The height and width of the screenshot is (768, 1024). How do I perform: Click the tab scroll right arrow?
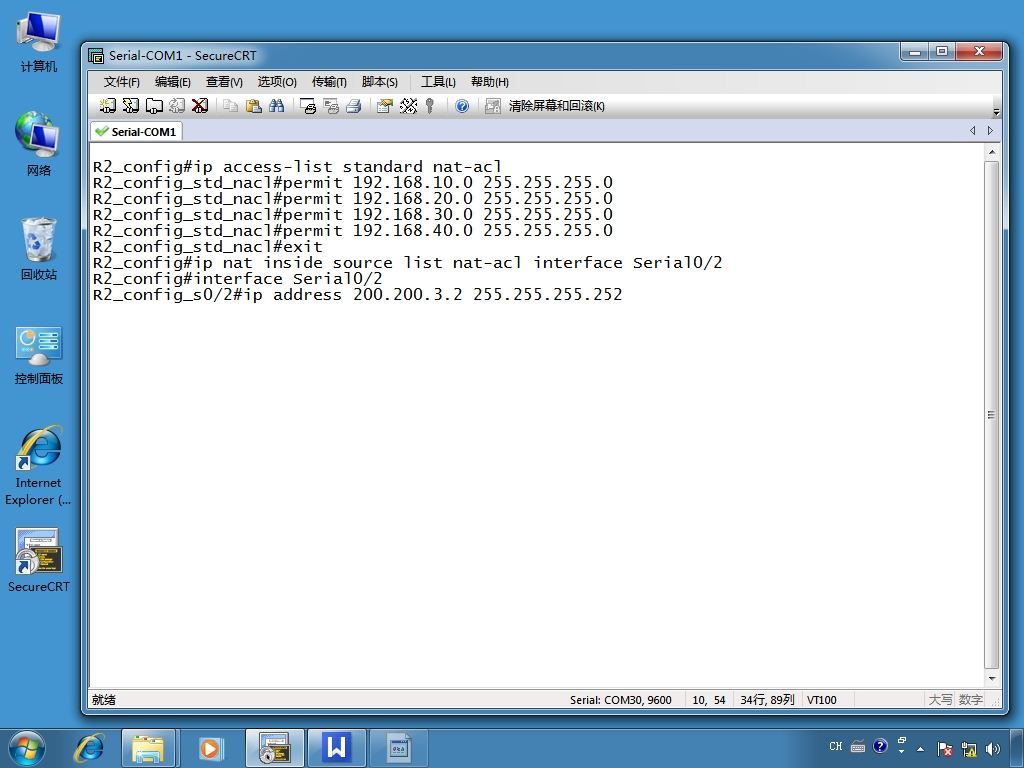pyautogui.click(x=990, y=131)
